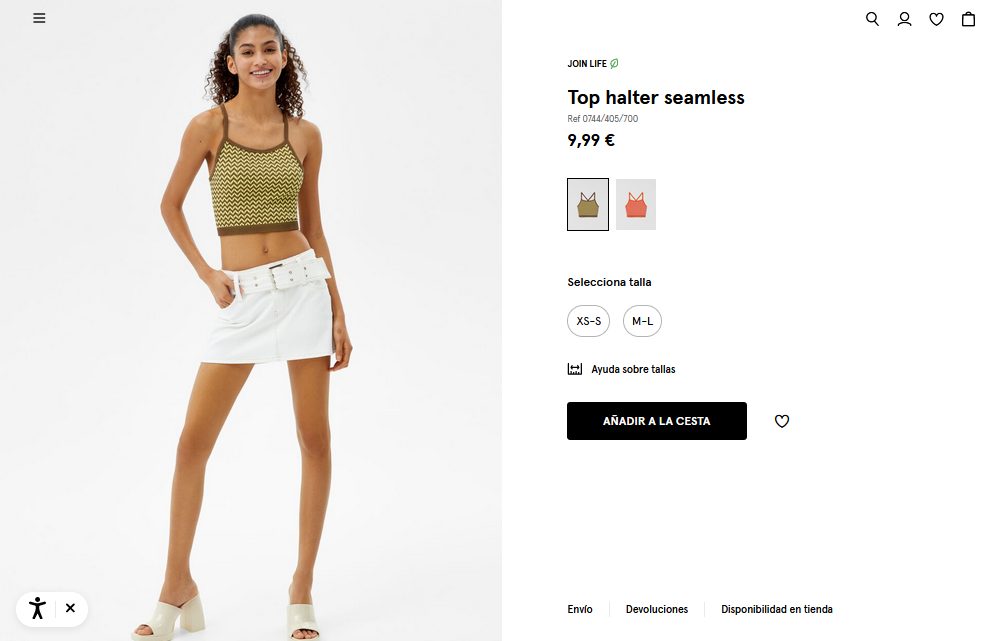
Task: Open the user account icon
Action: pos(904,19)
